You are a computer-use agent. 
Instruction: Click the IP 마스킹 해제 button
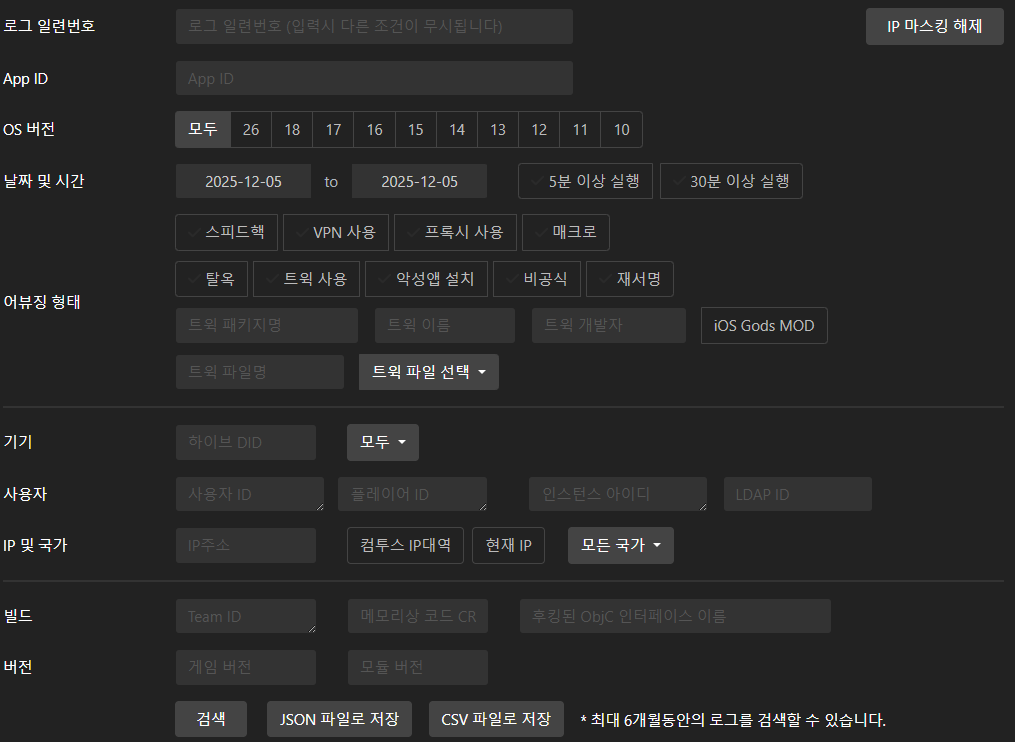pyautogui.click(x=934, y=27)
